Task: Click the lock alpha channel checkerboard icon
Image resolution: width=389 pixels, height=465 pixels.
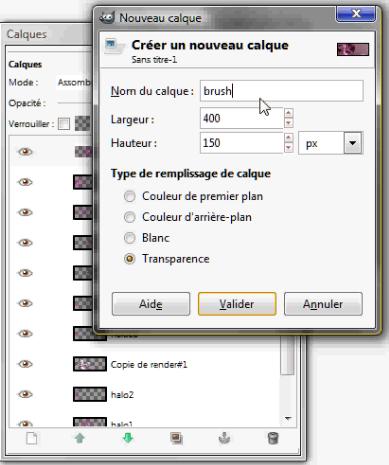Action: click(82, 124)
